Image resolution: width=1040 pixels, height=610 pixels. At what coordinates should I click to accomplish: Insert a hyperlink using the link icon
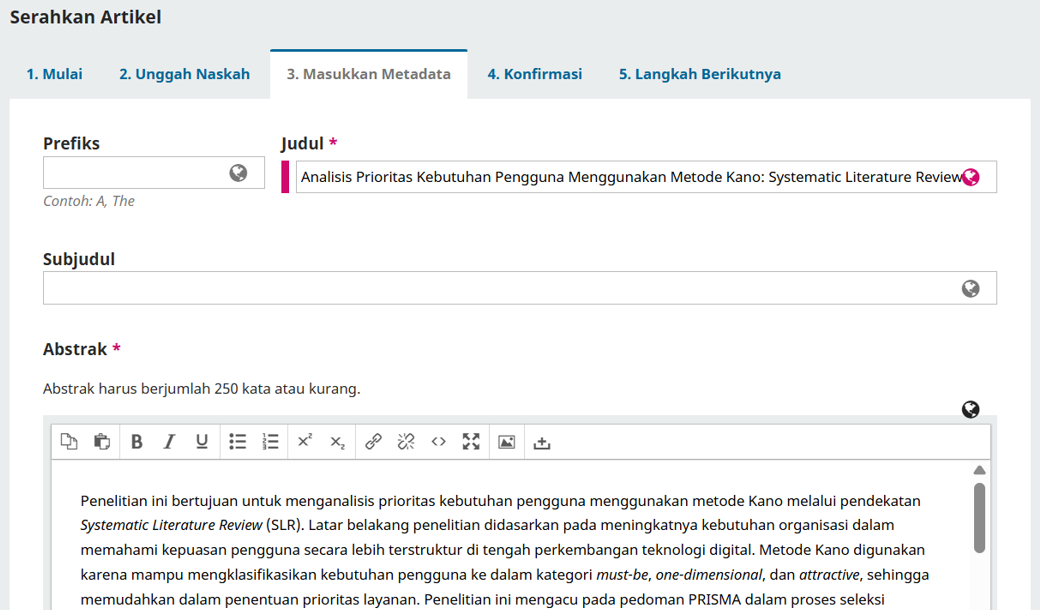[x=373, y=441]
